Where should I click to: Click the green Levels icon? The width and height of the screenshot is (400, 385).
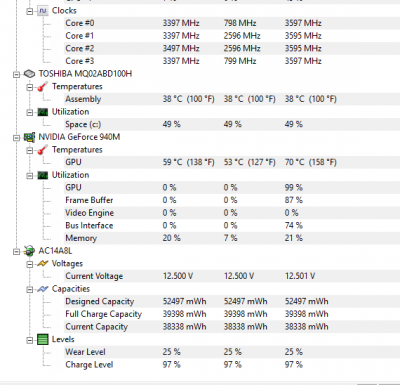[43, 340]
